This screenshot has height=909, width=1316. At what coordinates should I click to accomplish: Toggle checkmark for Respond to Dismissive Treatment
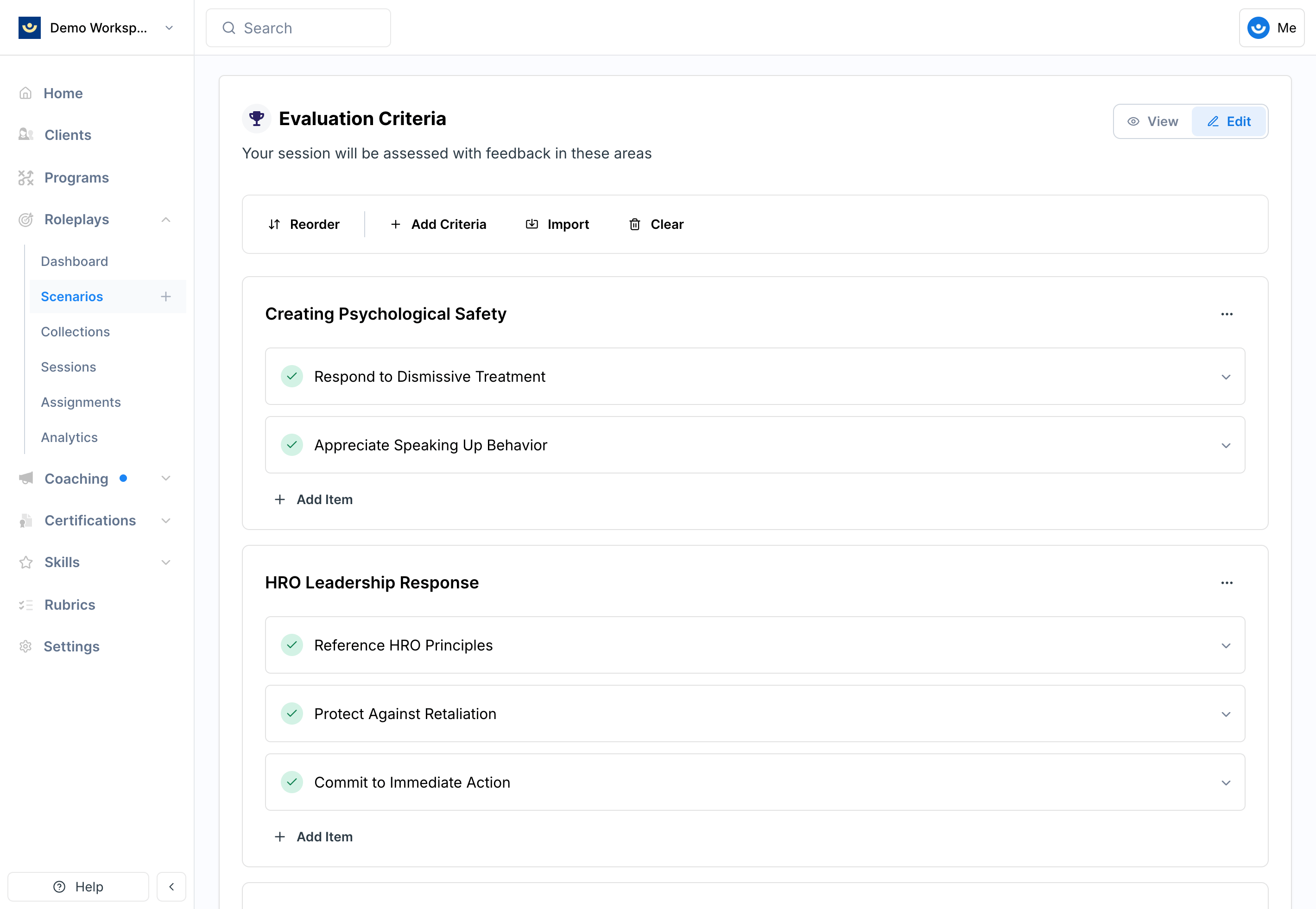291,377
